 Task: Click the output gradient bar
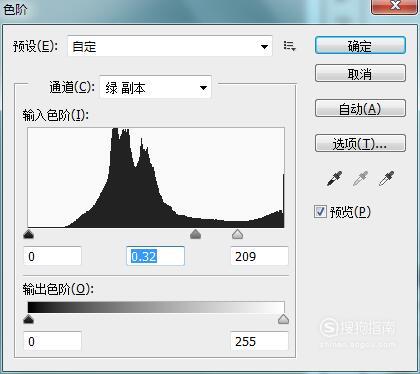point(156,307)
